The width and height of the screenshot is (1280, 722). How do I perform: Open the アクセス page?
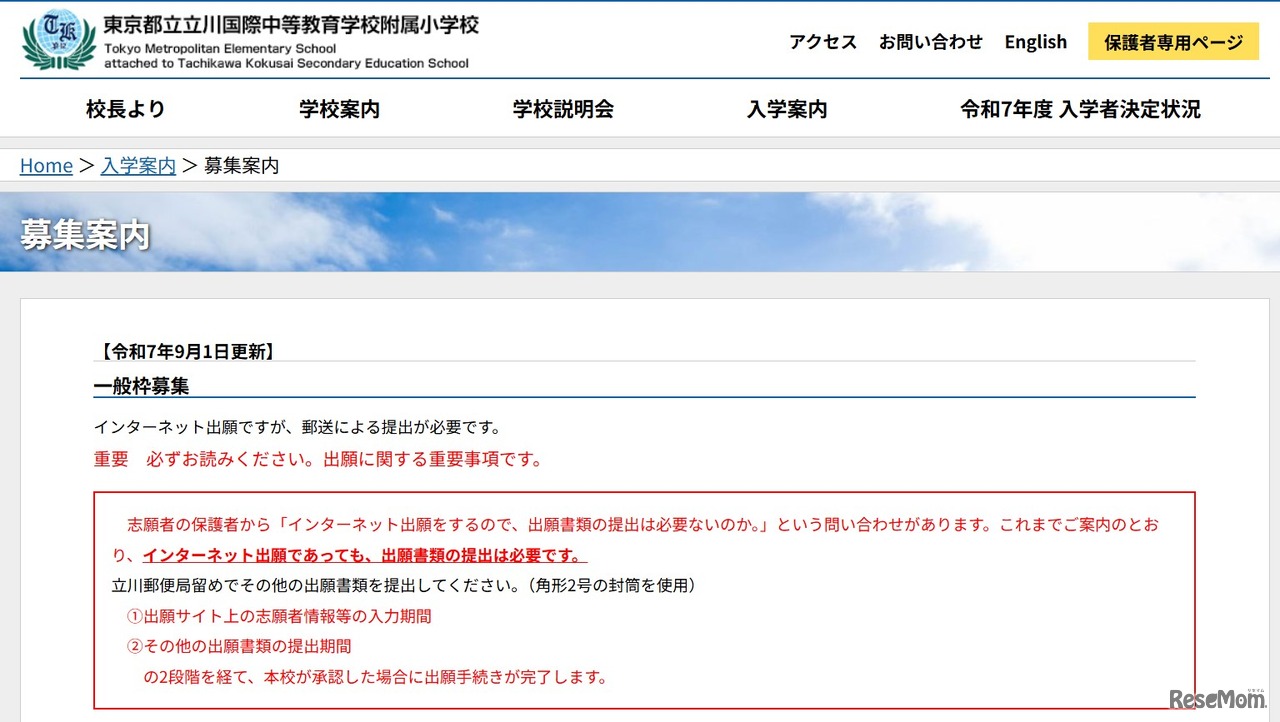pyautogui.click(x=822, y=42)
